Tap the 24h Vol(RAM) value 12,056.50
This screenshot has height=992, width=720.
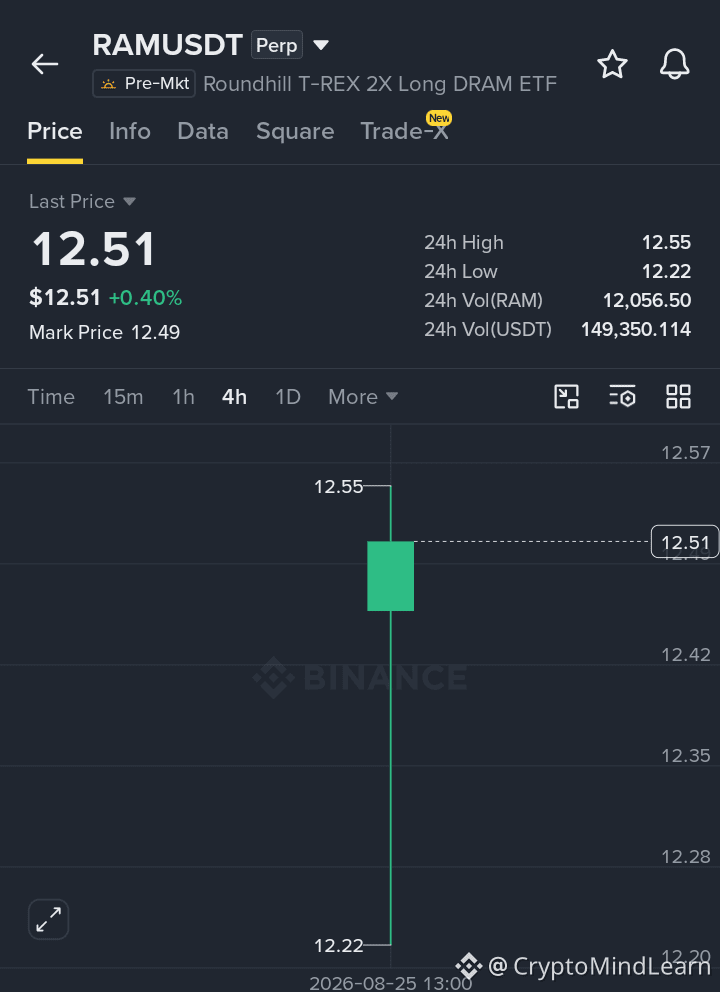pyautogui.click(x=647, y=300)
